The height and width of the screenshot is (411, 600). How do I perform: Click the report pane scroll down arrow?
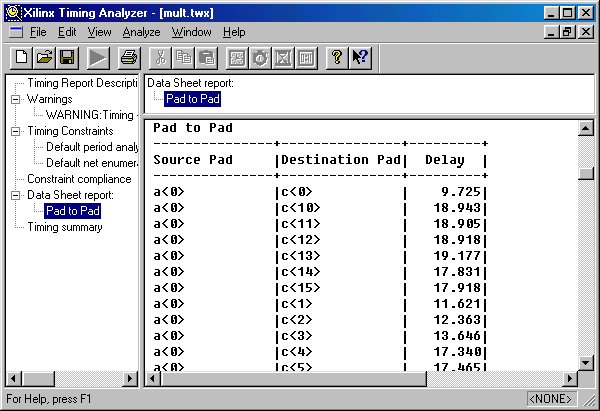click(586, 362)
